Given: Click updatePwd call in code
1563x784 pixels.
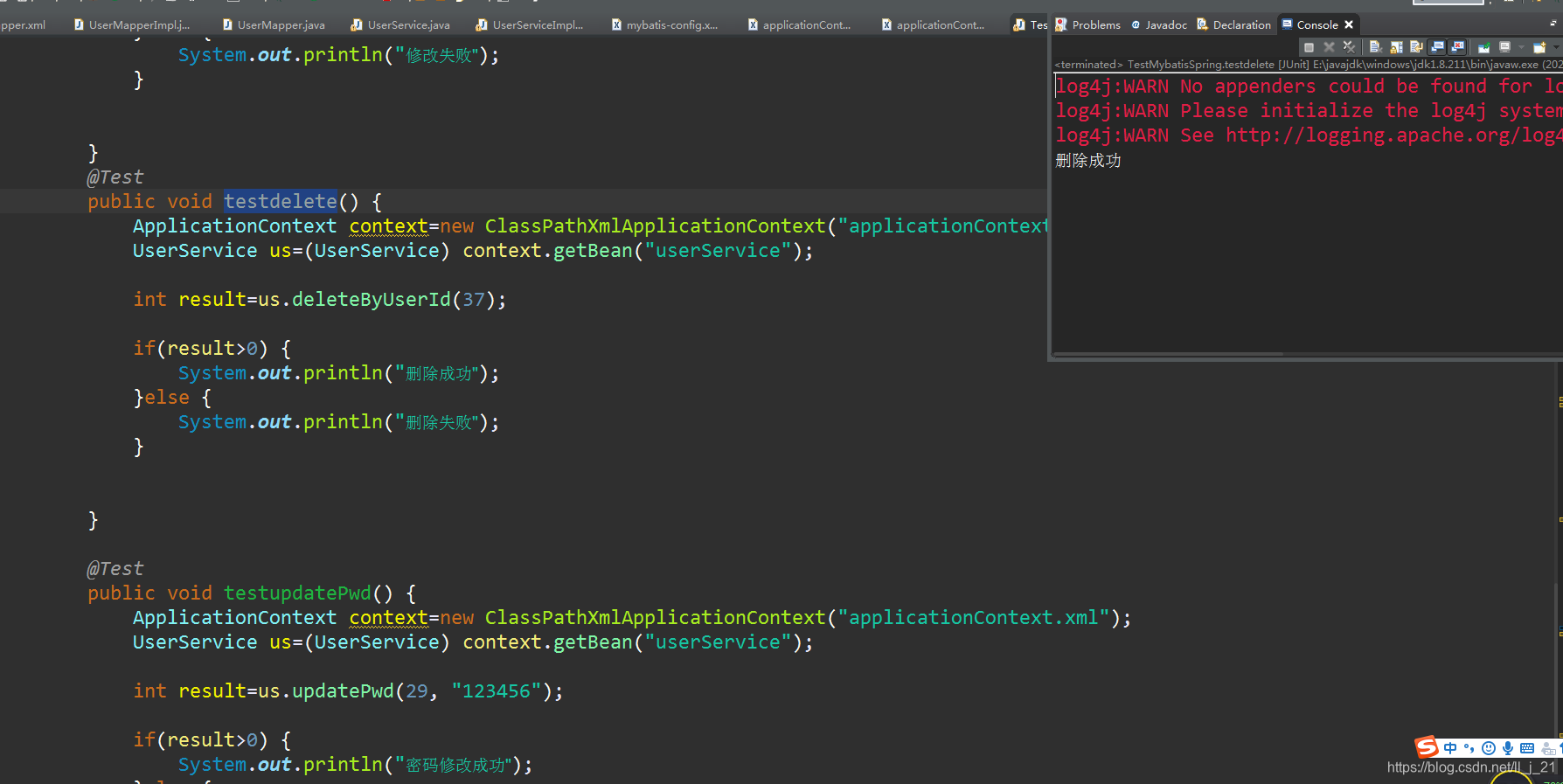Looking at the screenshot, I should 343,690.
